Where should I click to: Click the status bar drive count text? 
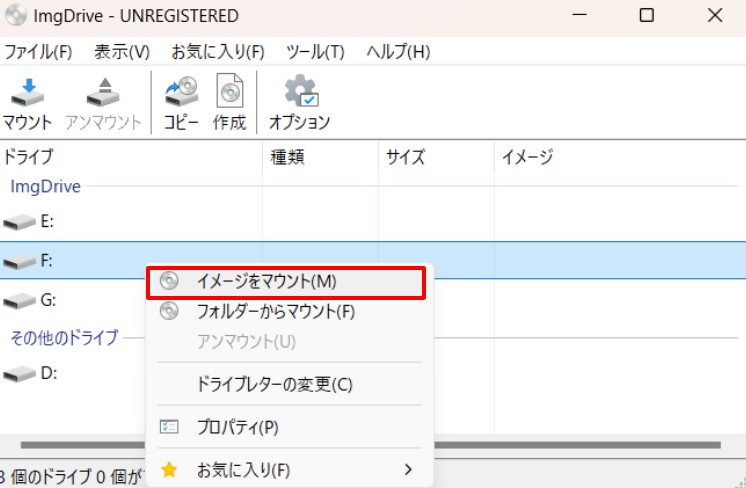coord(74,476)
